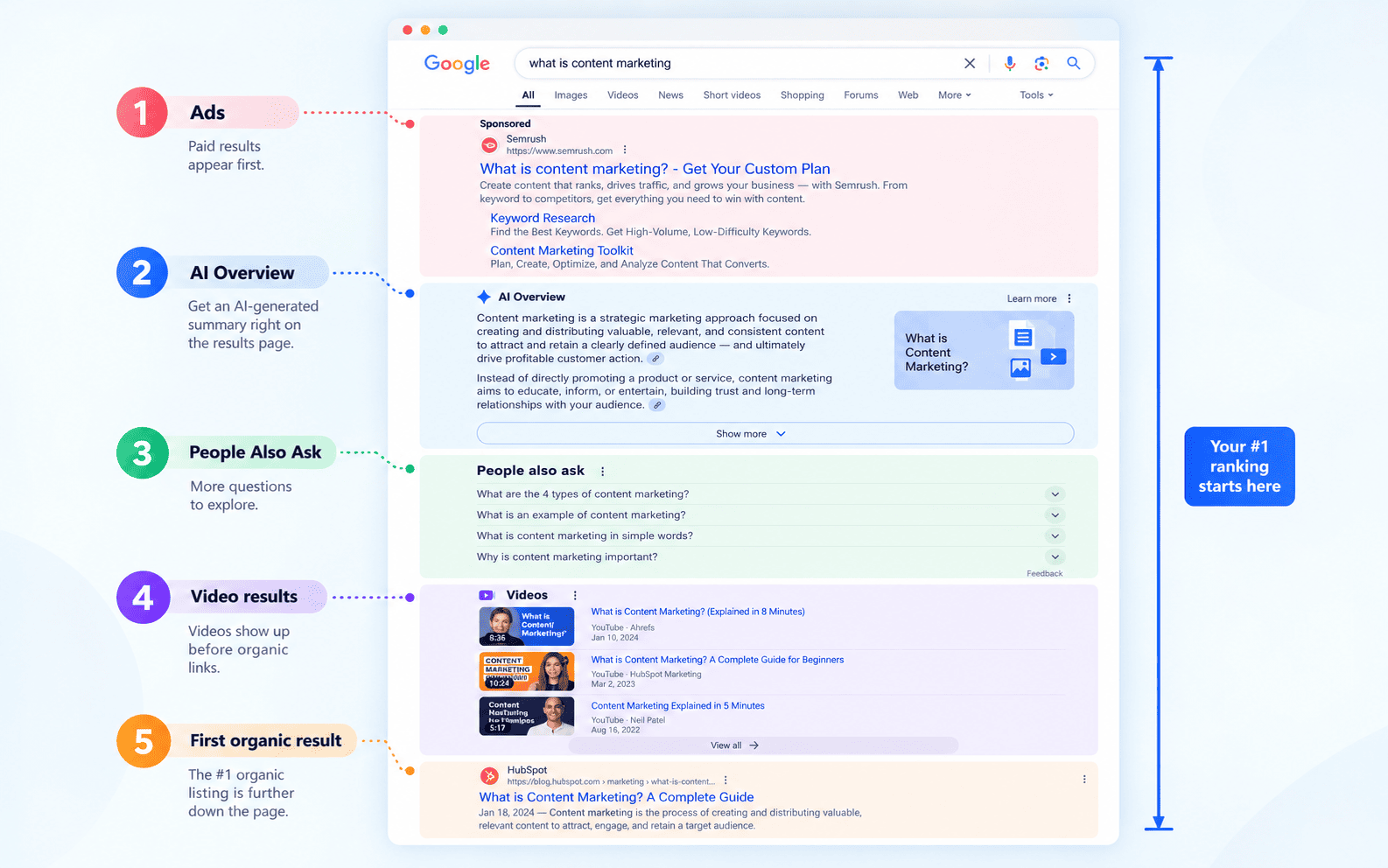The width and height of the screenshot is (1388, 868).
Task: Switch to the Images tab
Action: pyautogui.click(x=571, y=95)
